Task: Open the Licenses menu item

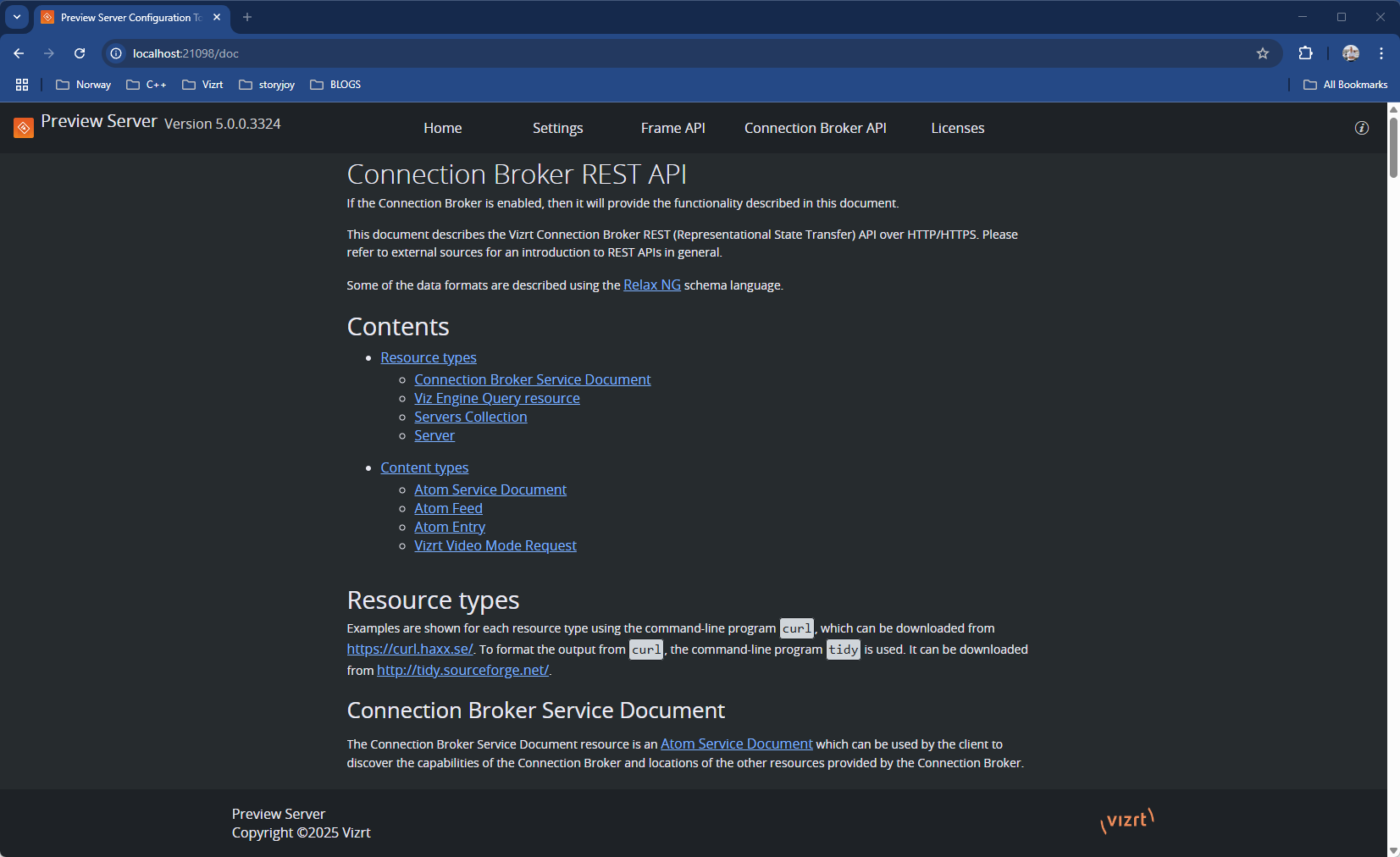Action: tap(958, 128)
